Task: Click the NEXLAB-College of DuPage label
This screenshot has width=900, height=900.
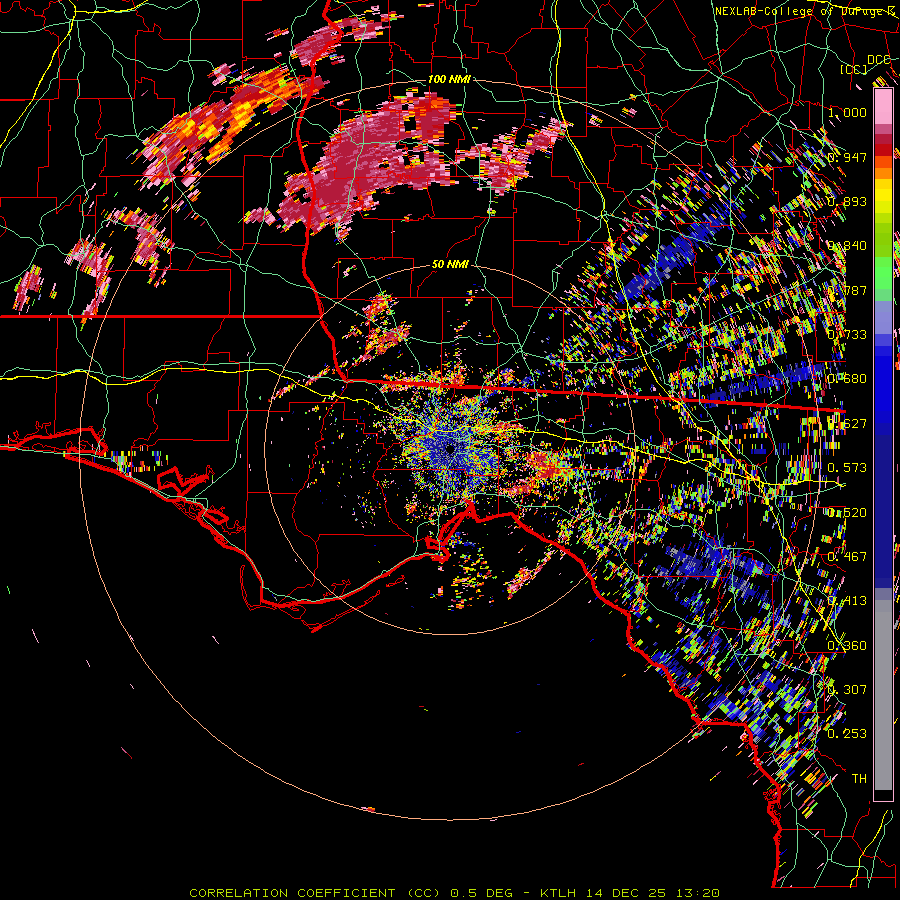Action: coord(805,11)
